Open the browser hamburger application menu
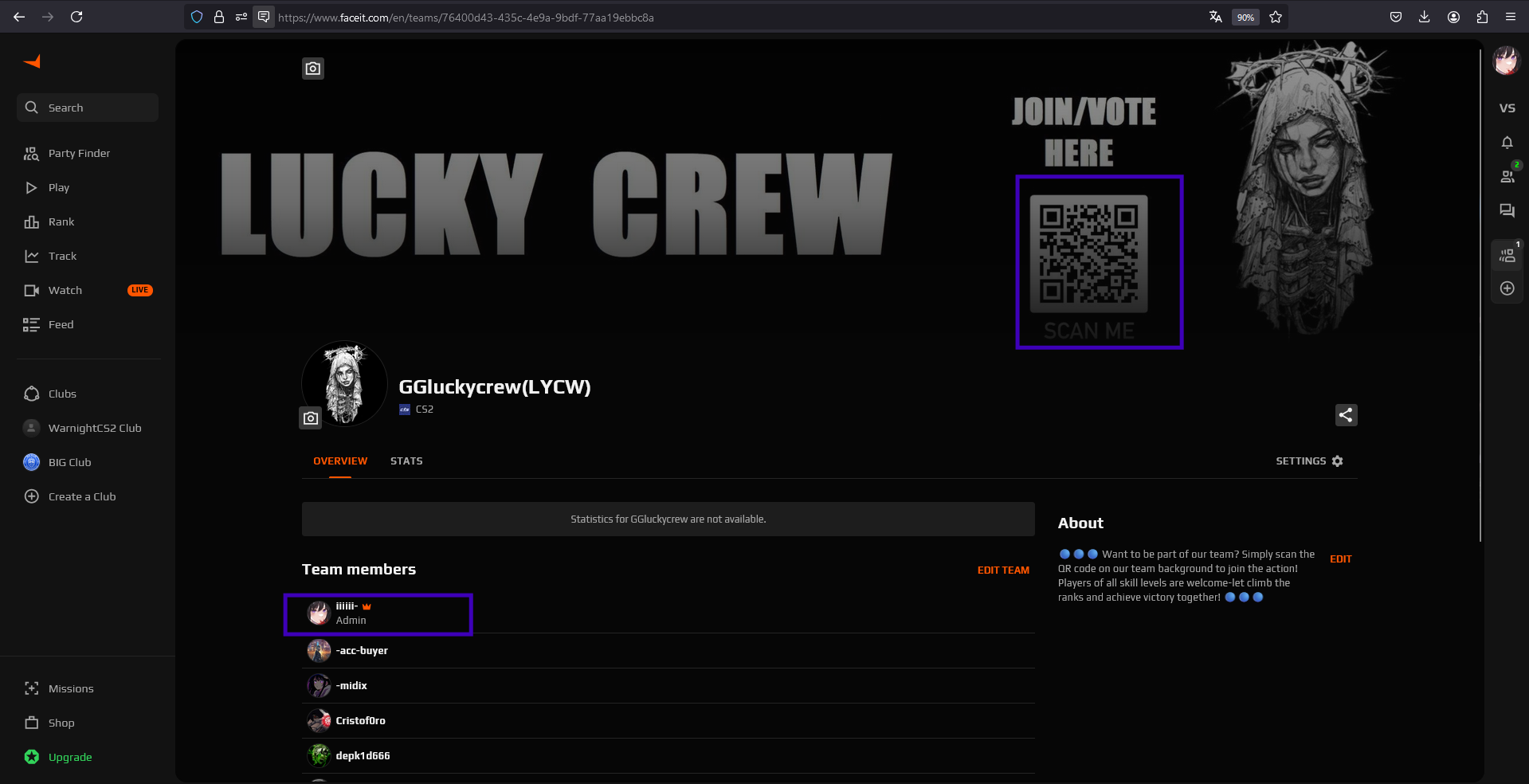Viewport: 1529px width, 784px height. (x=1511, y=17)
